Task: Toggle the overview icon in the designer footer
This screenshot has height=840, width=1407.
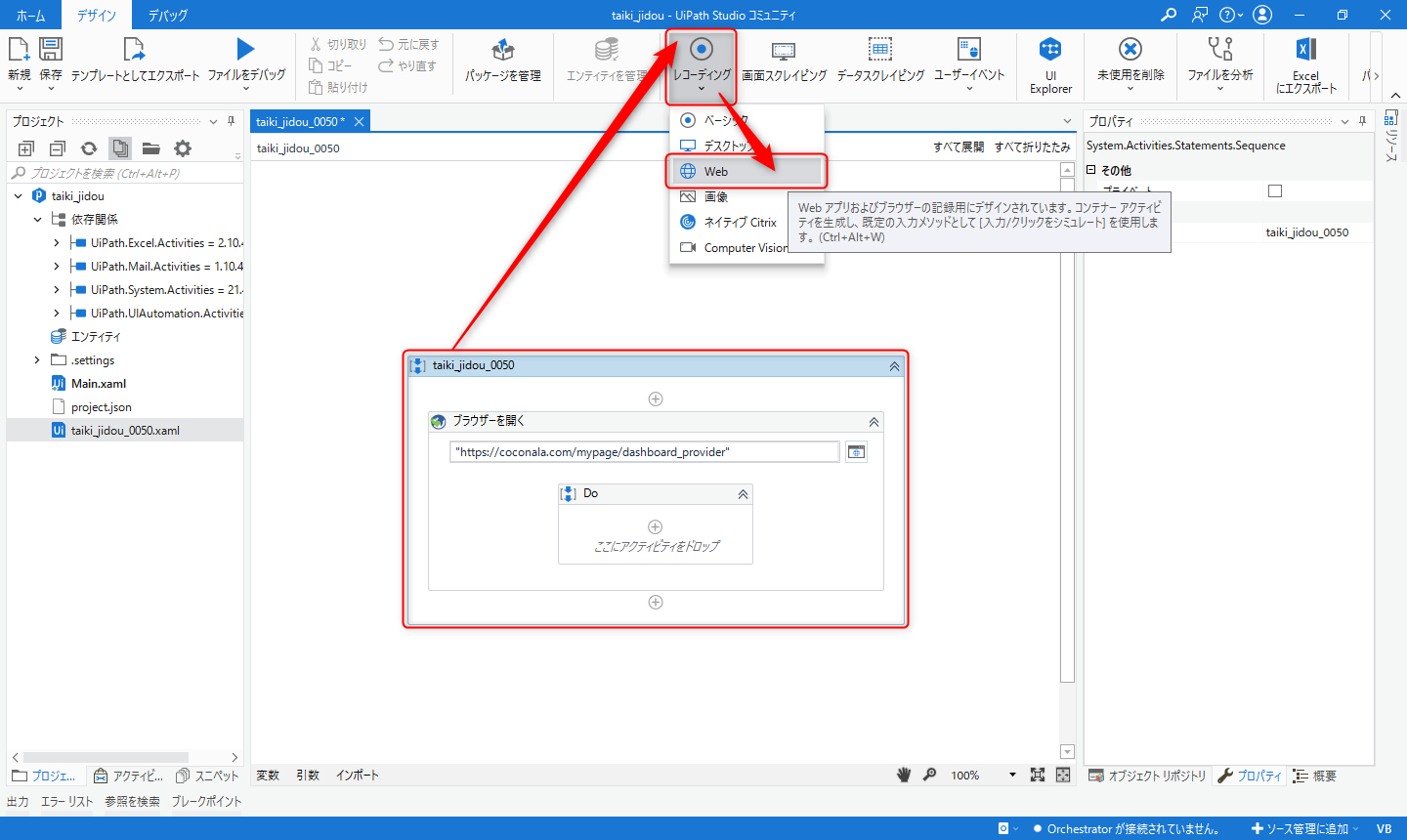Action: coord(1063,775)
